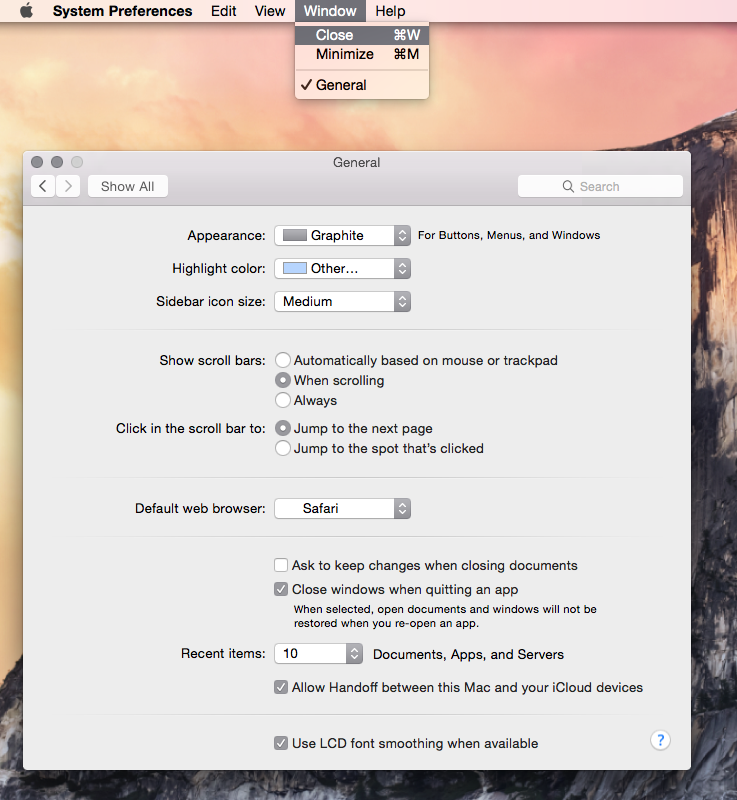
Task: Click the "Show scroll bars:" label
Action: pos(212,360)
